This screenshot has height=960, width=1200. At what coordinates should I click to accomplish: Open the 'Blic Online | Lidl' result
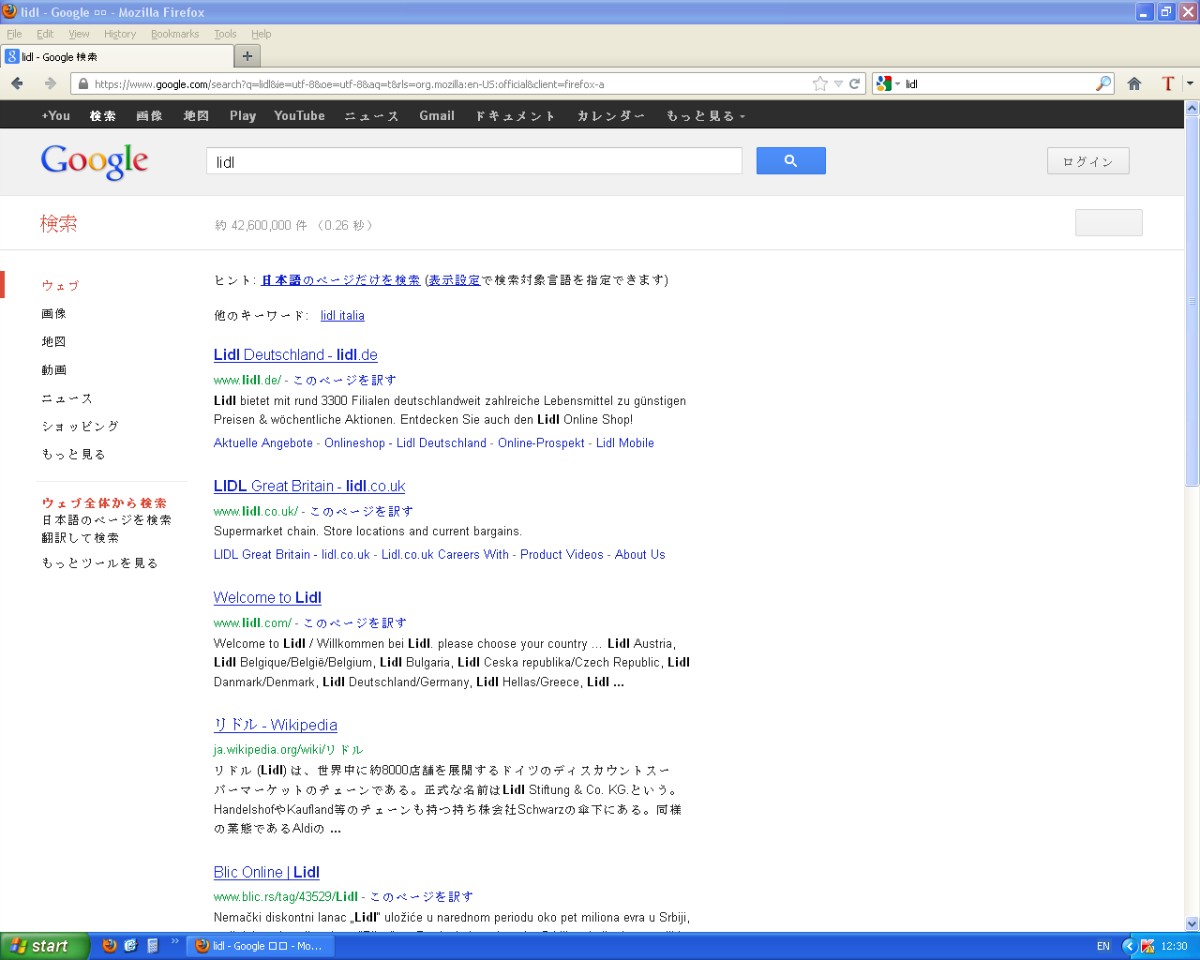[x=266, y=873]
